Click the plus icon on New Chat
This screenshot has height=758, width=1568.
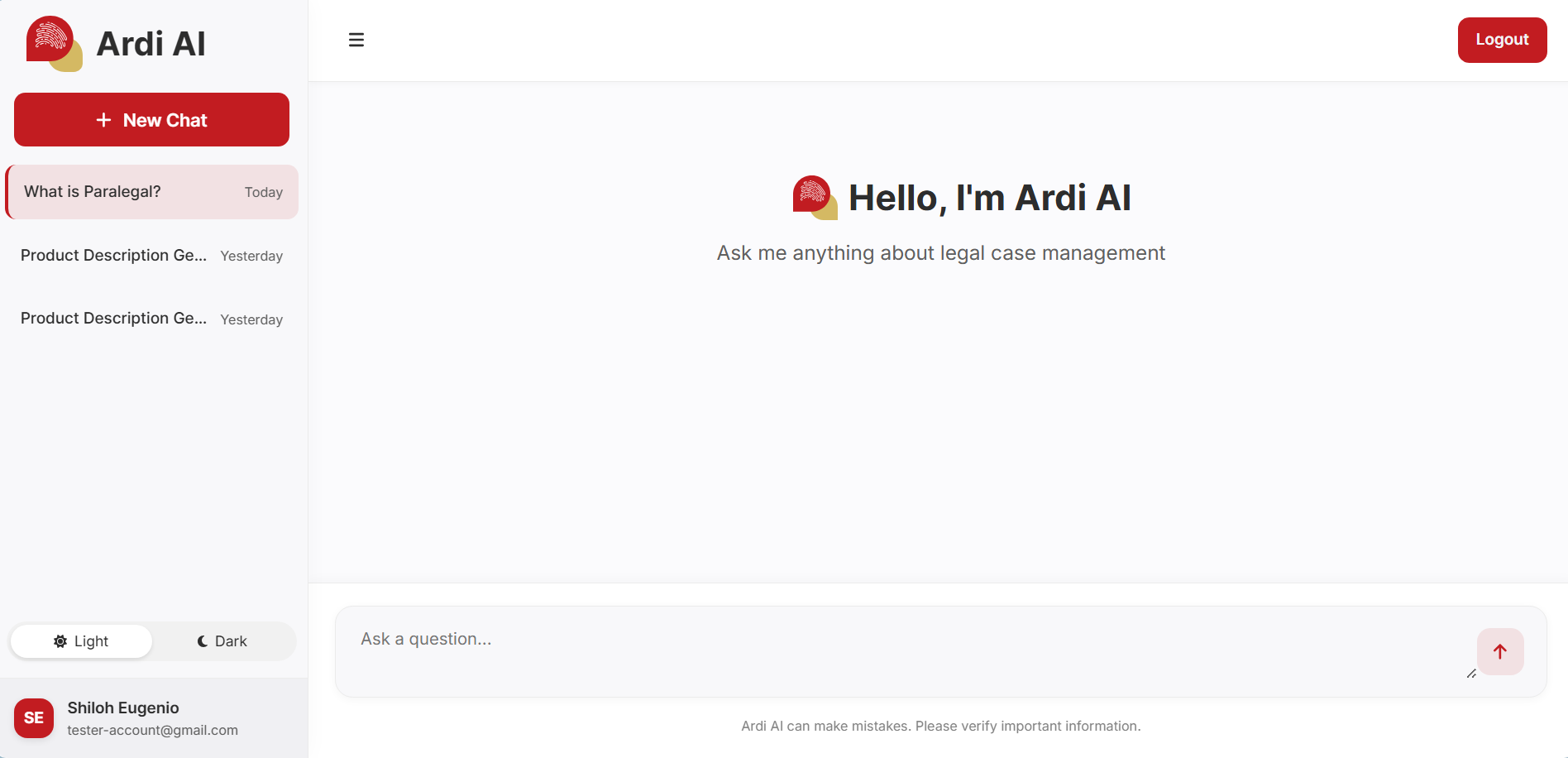[x=103, y=120]
